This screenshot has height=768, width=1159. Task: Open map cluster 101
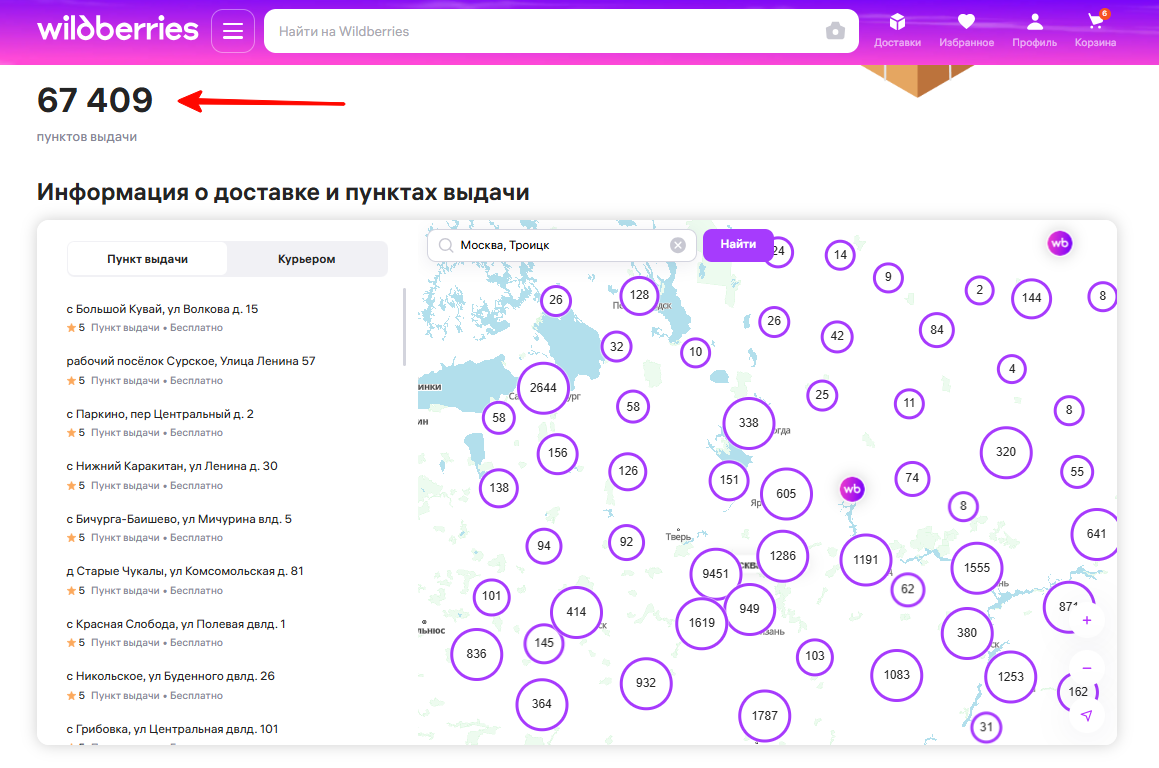[492, 596]
